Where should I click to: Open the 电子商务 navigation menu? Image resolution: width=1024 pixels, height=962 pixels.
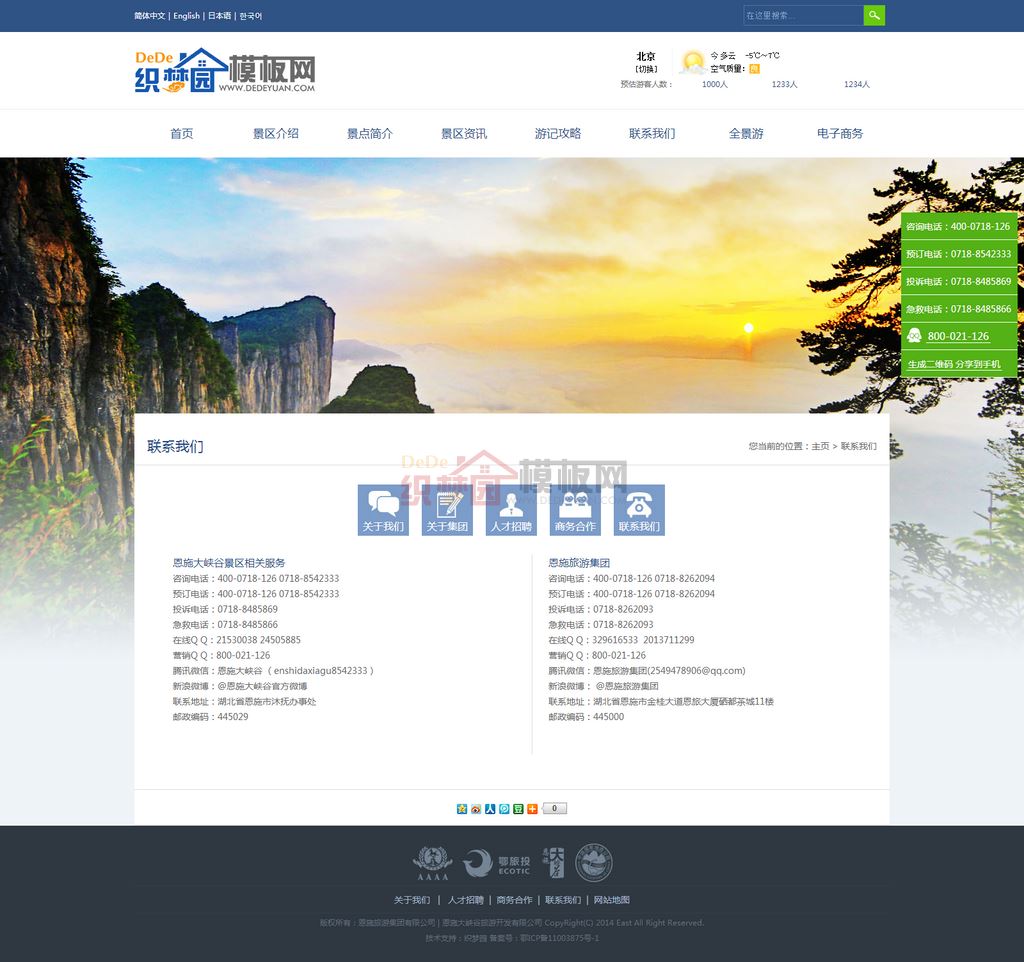tap(840, 134)
